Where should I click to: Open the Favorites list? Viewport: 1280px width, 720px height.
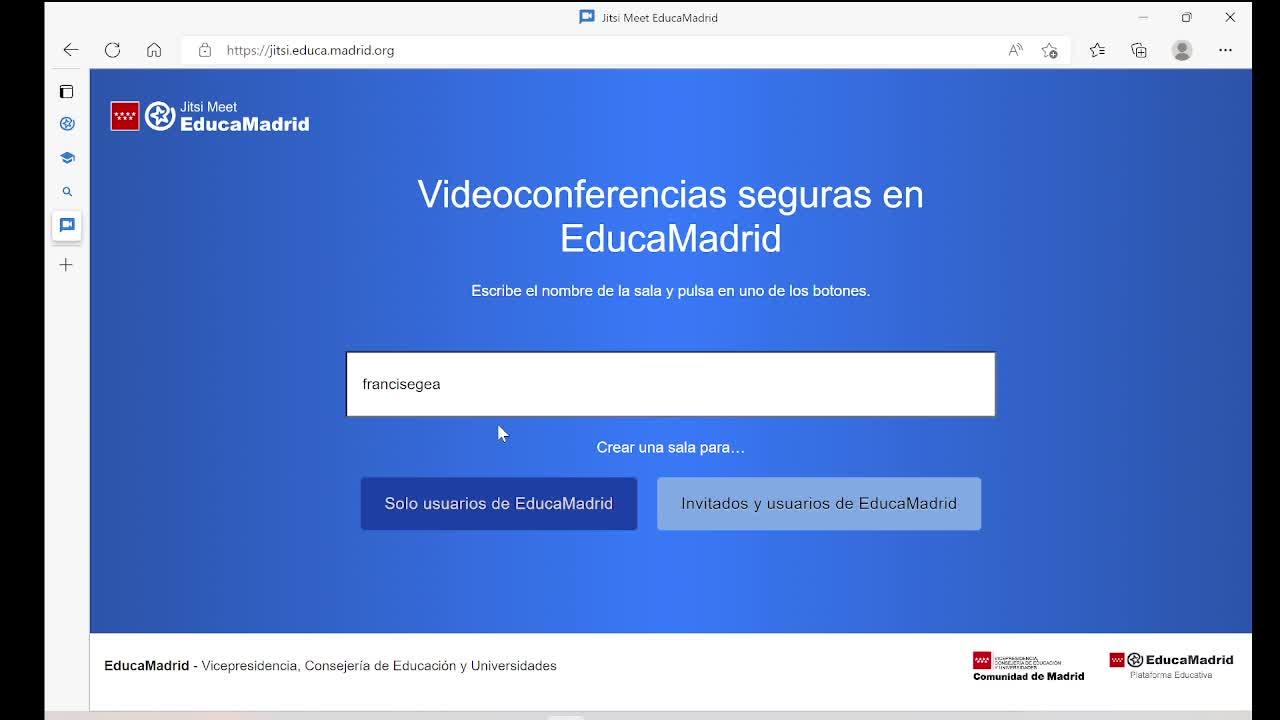1097,50
